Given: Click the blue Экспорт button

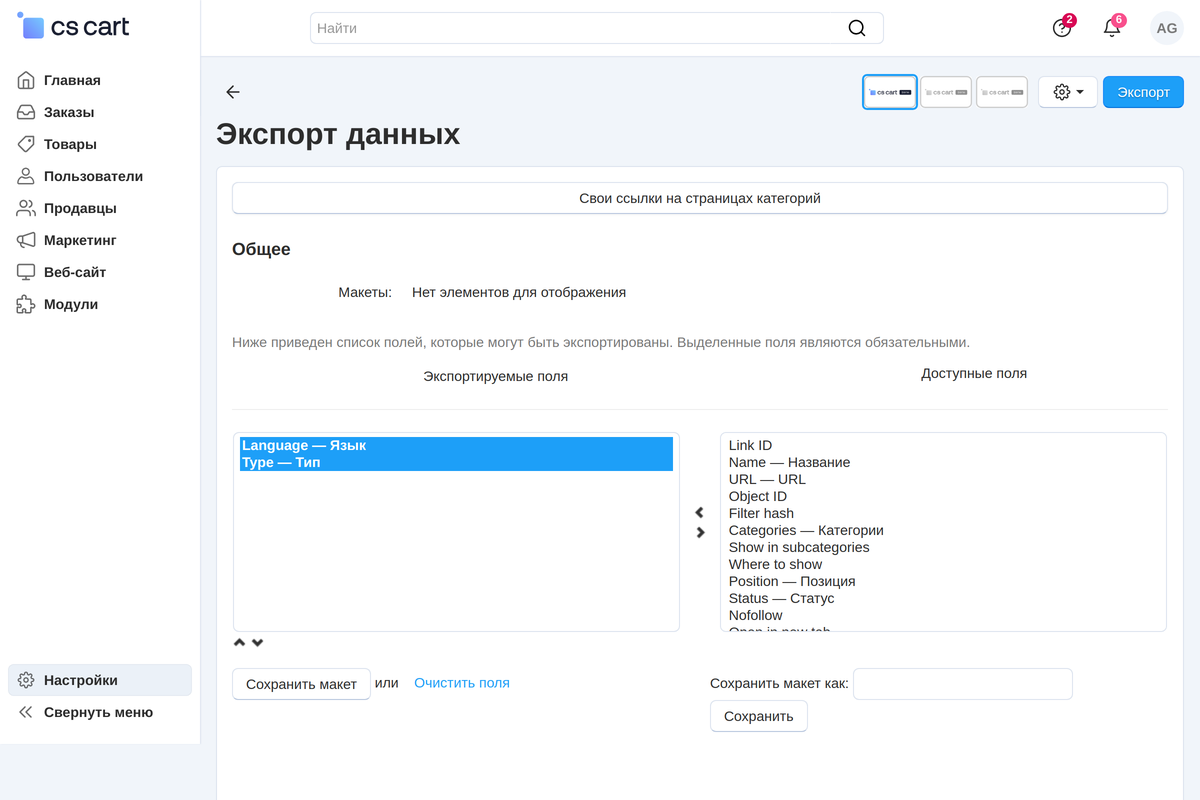Looking at the screenshot, I should [1143, 92].
